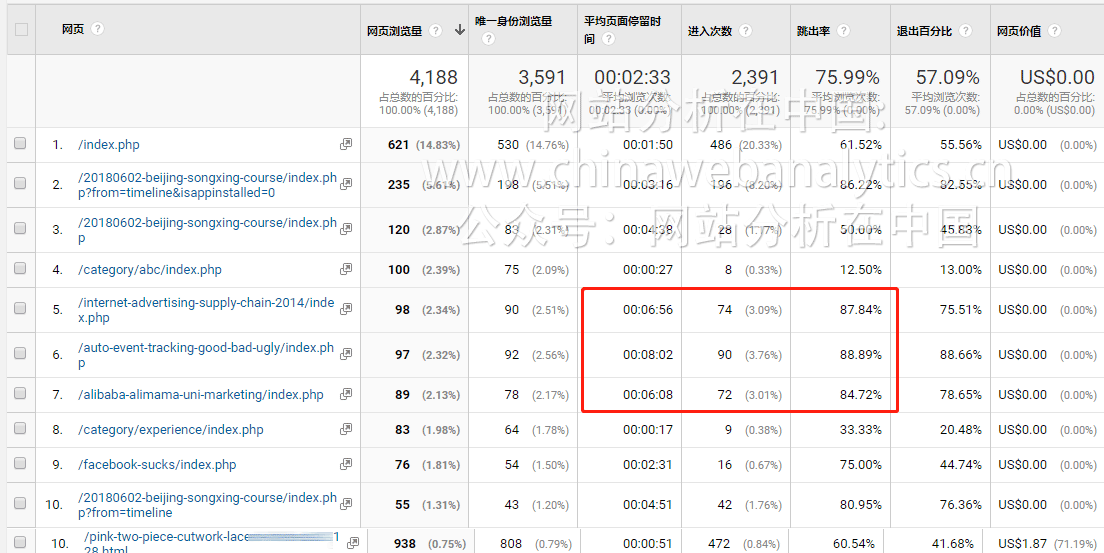
Task: Click external link icon for /category/abc/index.php
Action: [346, 269]
